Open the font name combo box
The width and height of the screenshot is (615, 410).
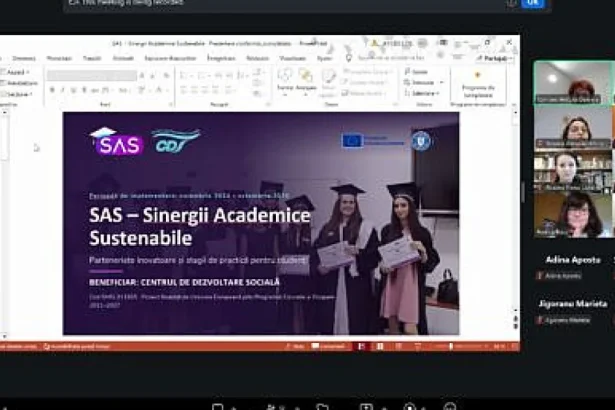(91, 75)
